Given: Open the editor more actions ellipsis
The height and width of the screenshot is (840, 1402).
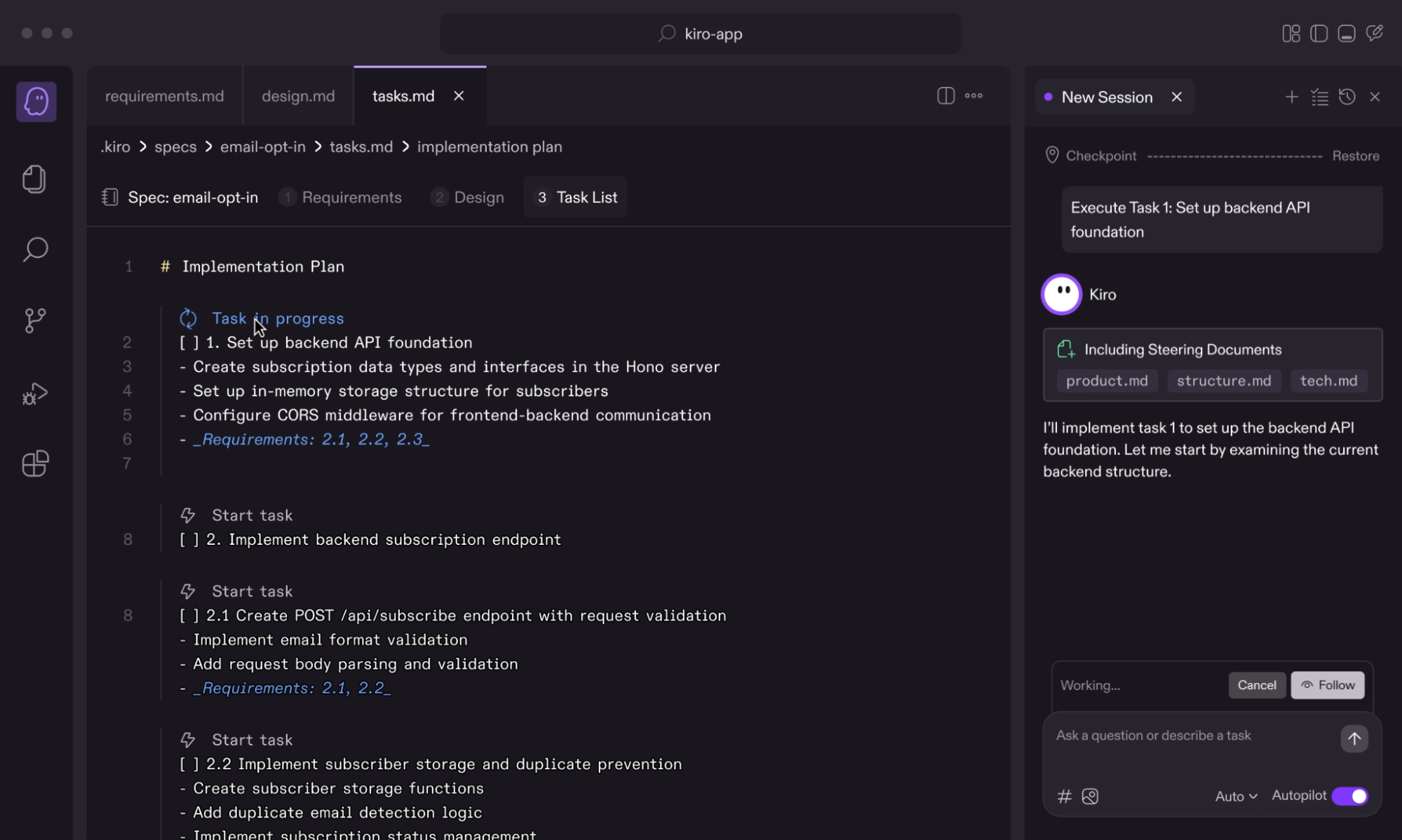Looking at the screenshot, I should click(x=973, y=95).
